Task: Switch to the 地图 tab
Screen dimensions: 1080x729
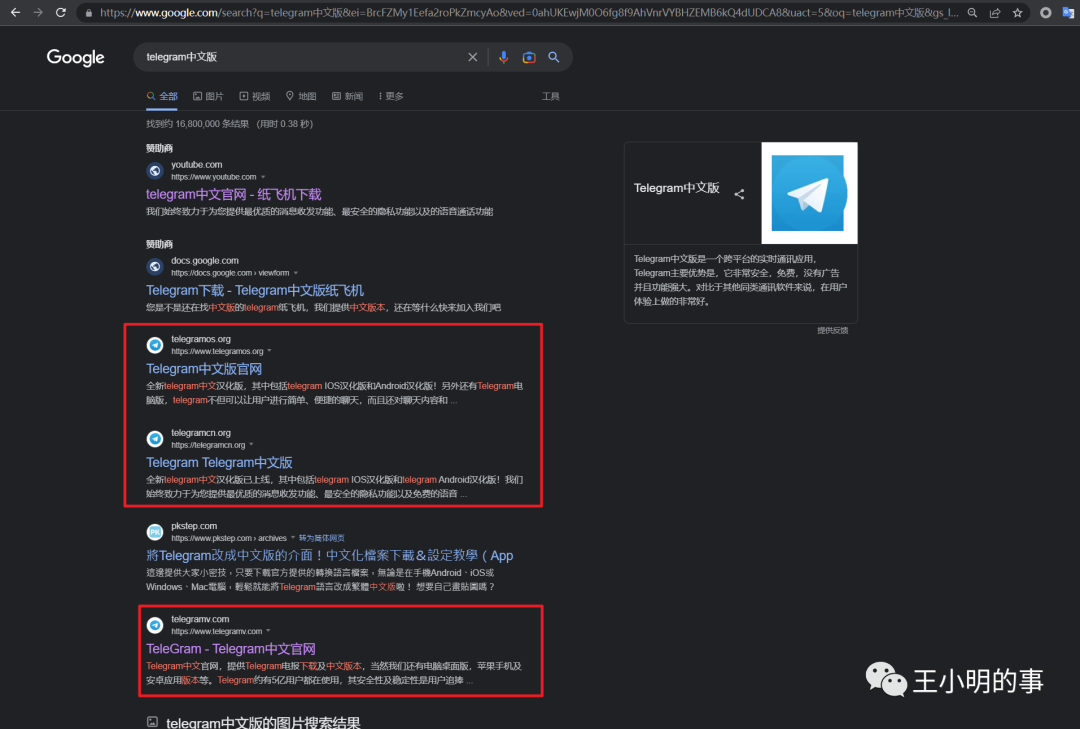Action: pyautogui.click(x=301, y=96)
